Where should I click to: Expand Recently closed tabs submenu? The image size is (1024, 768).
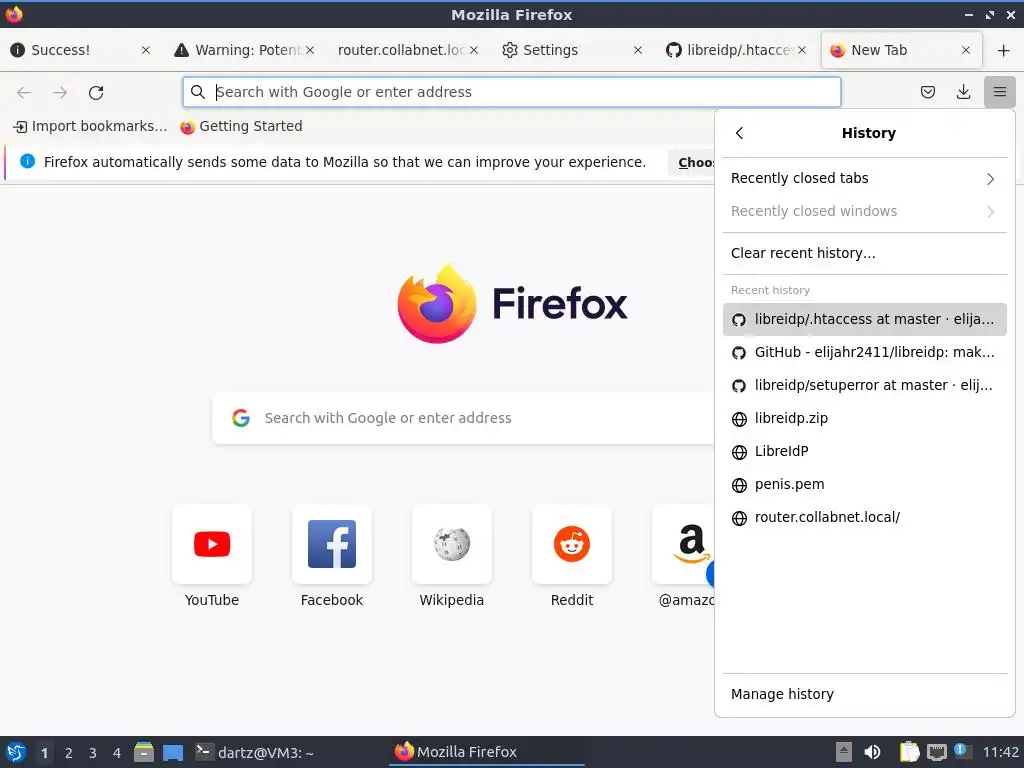pyautogui.click(x=865, y=178)
